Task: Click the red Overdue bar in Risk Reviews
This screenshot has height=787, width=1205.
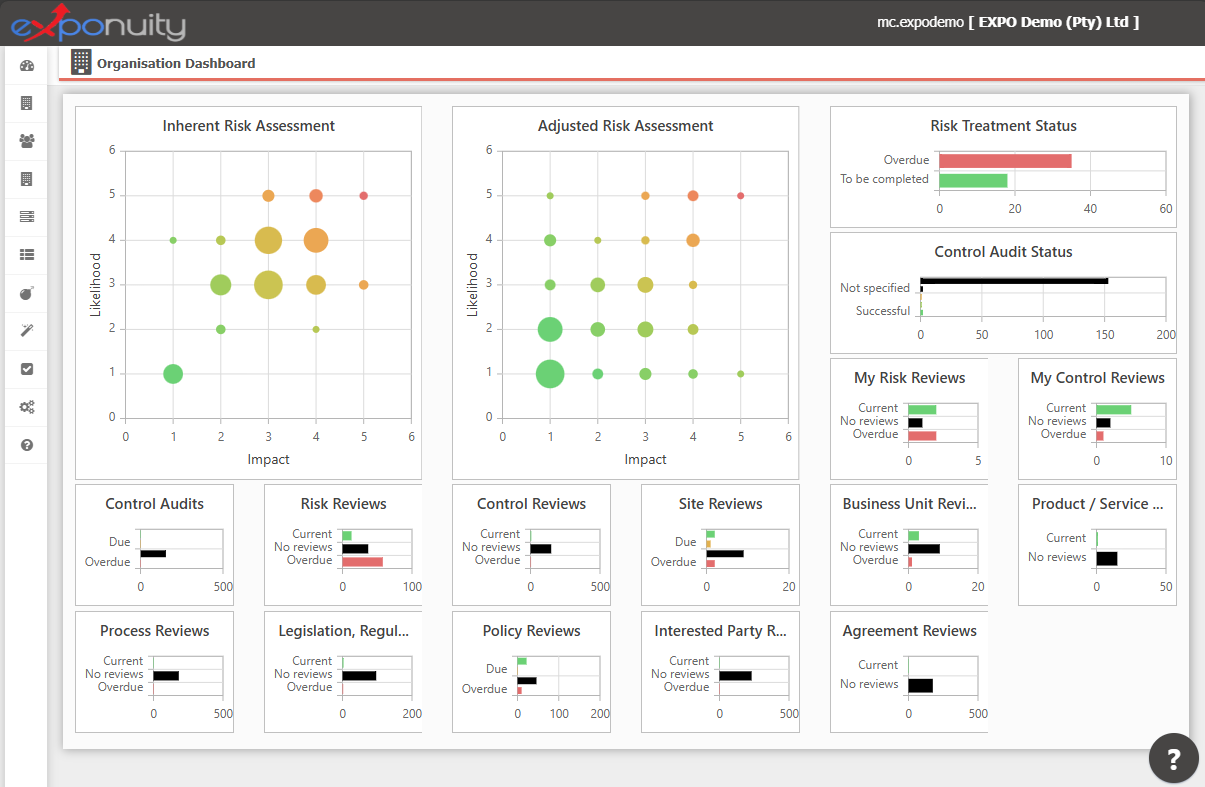Action: pos(362,562)
